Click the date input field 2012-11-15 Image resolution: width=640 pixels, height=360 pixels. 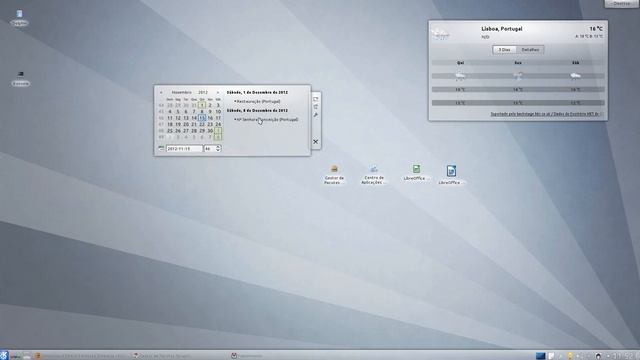[x=184, y=149]
